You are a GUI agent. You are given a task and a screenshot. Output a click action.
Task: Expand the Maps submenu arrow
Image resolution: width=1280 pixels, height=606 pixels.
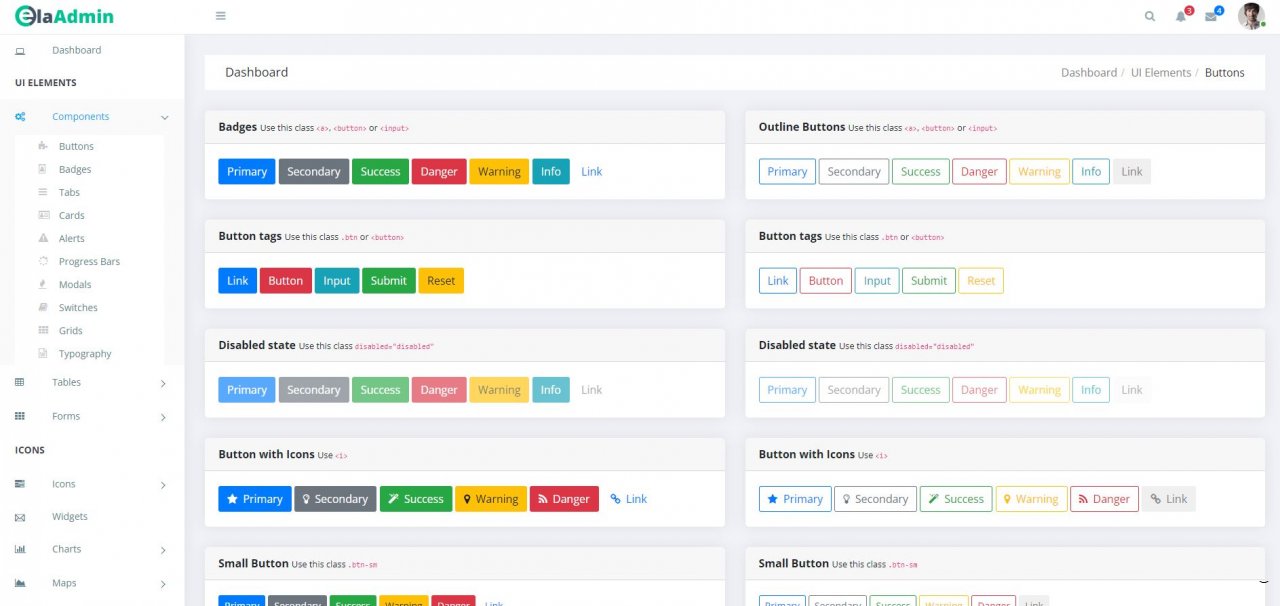click(164, 584)
